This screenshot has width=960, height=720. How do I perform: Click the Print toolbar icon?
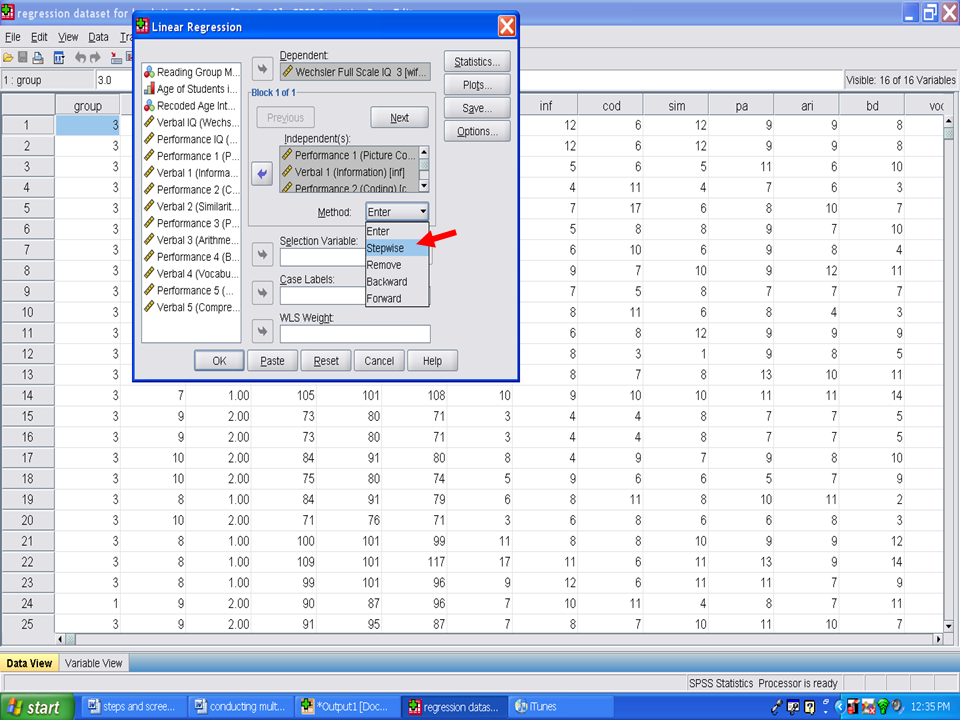click(38, 58)
